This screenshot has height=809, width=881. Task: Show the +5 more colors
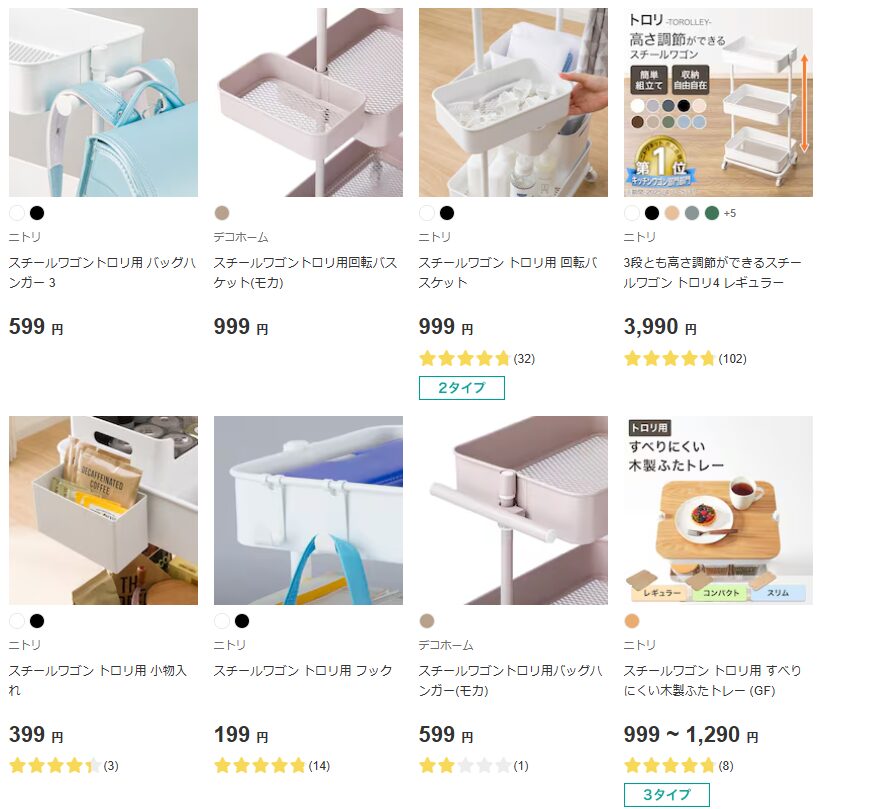click(730, 213)
